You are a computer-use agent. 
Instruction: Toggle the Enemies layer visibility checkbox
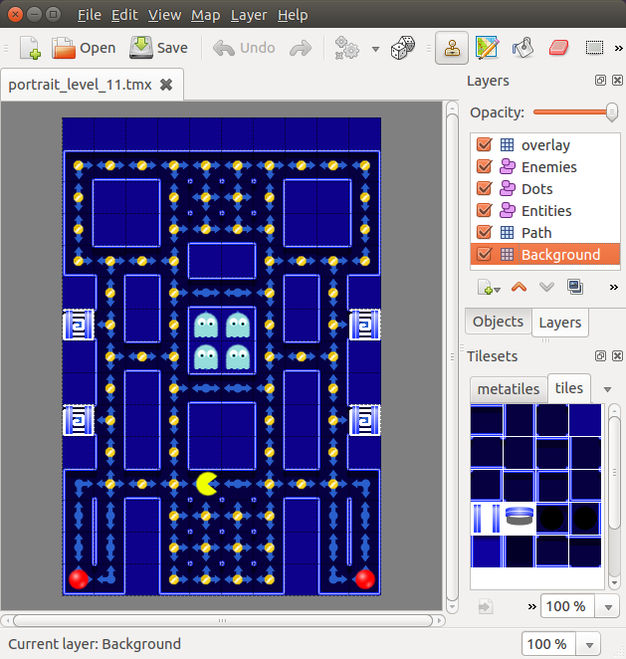click(484, 166)
